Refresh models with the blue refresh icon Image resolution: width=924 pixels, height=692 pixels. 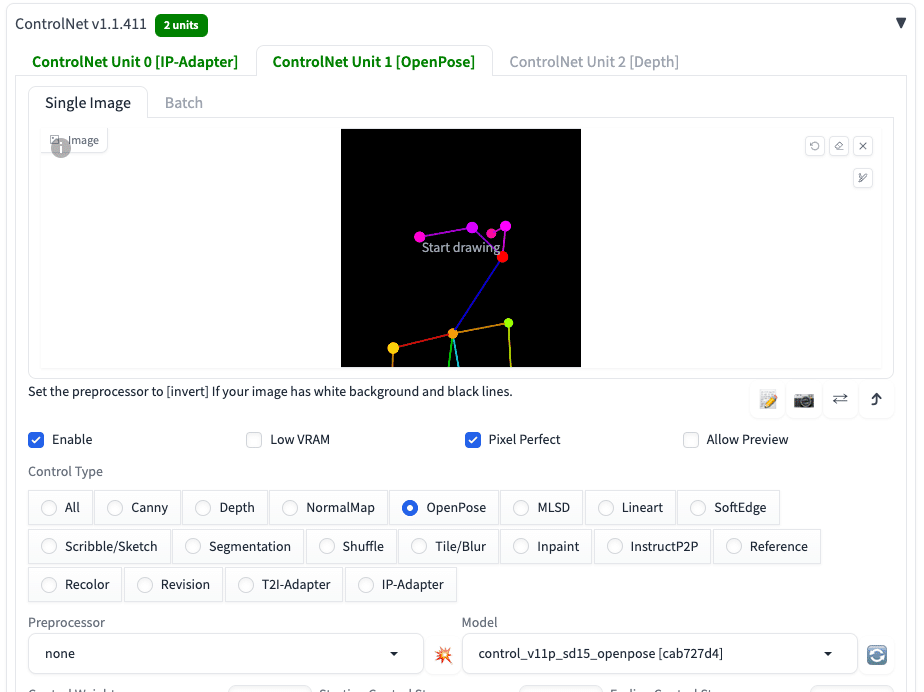click(876, 654)
